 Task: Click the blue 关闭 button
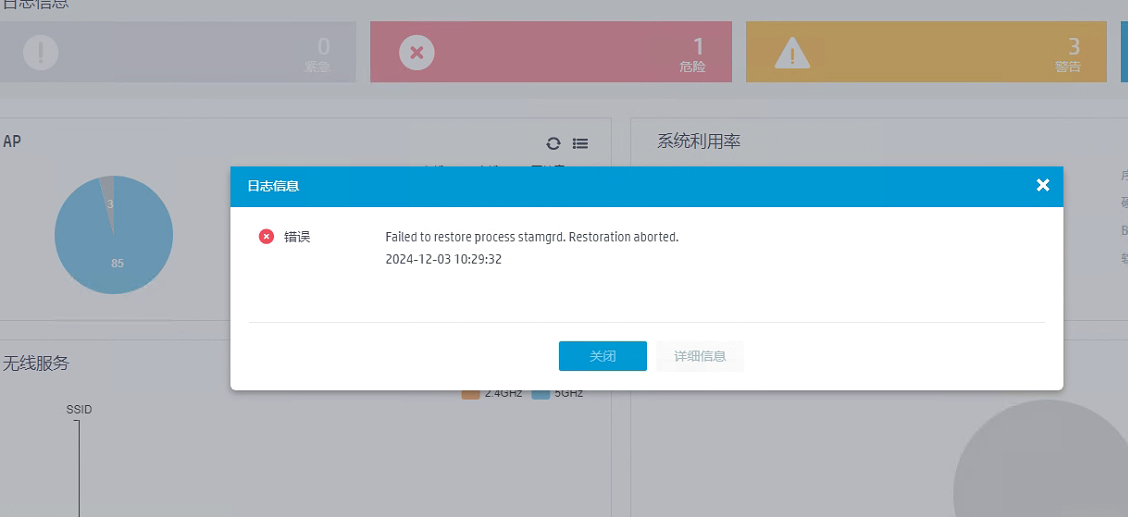pyautogui.click(x=602, y=356)
